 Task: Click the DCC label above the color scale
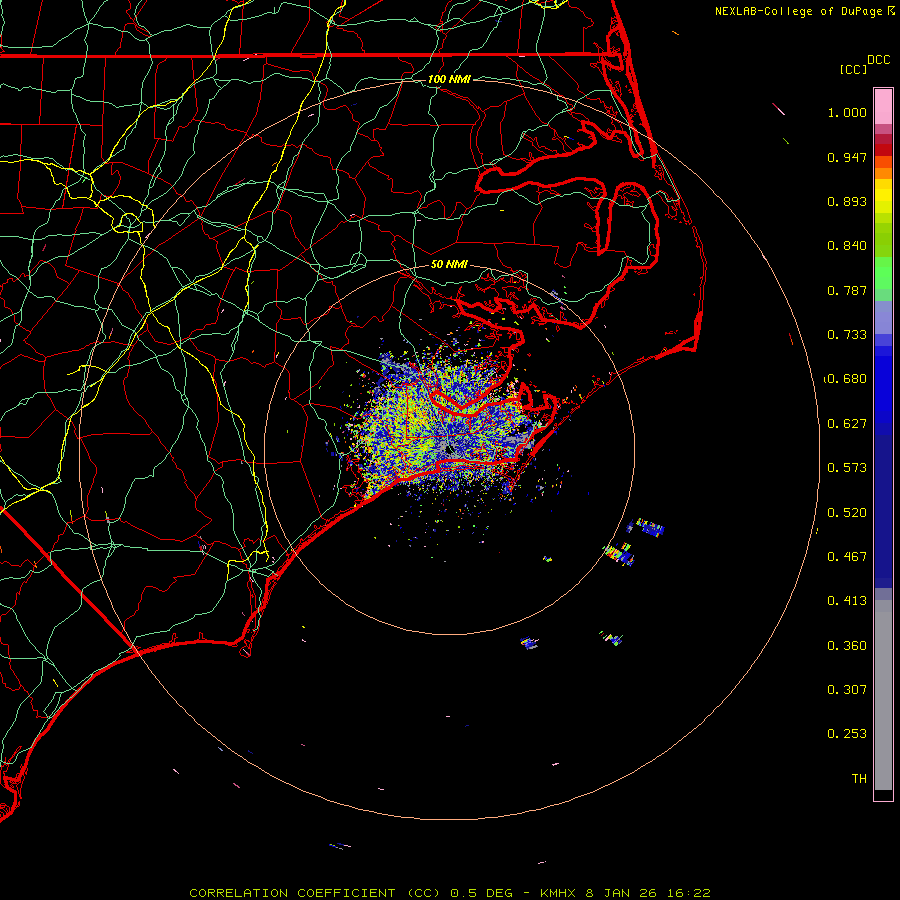point(878,60)
